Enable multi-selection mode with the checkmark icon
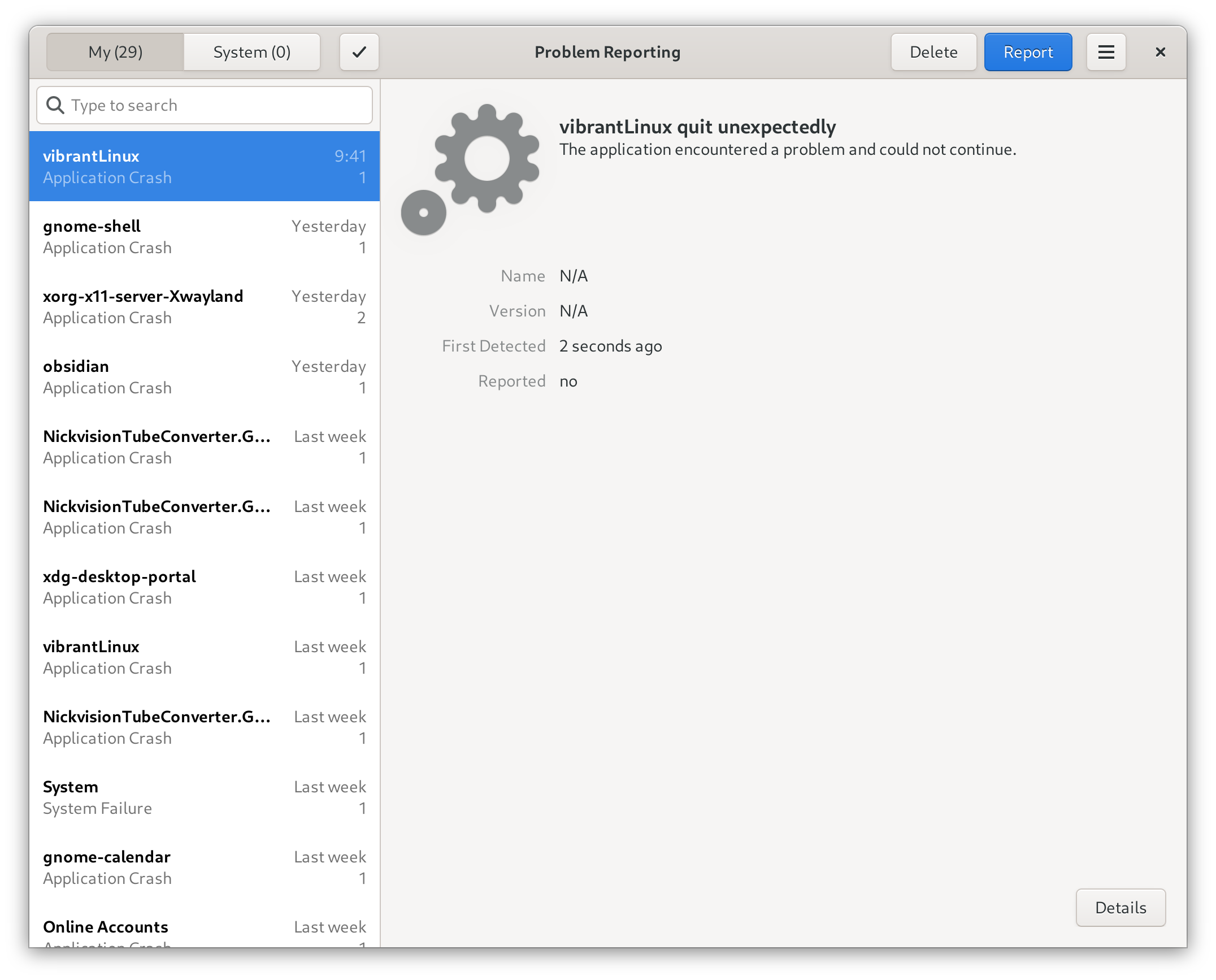 (x=358, y=51)
